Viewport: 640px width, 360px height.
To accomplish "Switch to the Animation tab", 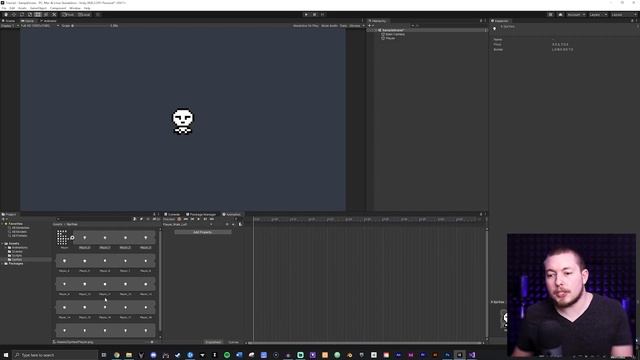I will [x=231, y=214].
